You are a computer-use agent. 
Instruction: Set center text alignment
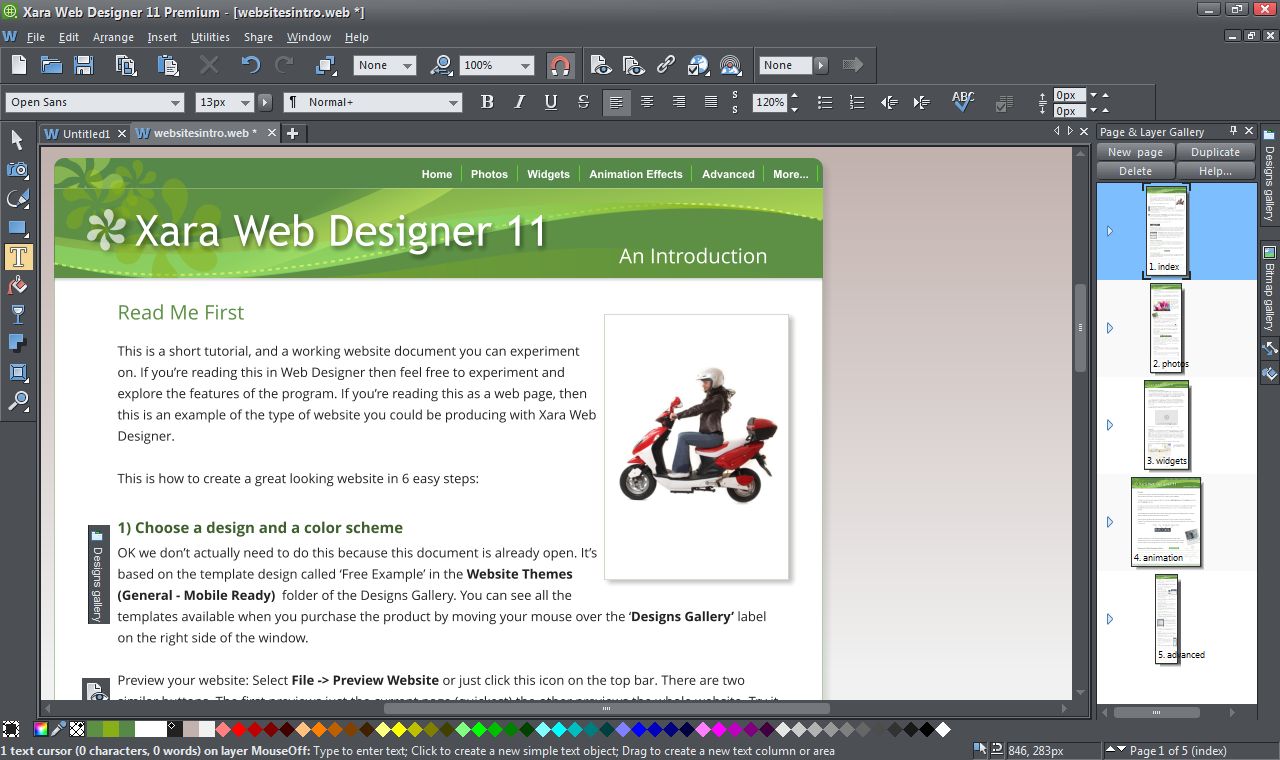[x=647, y=102]
